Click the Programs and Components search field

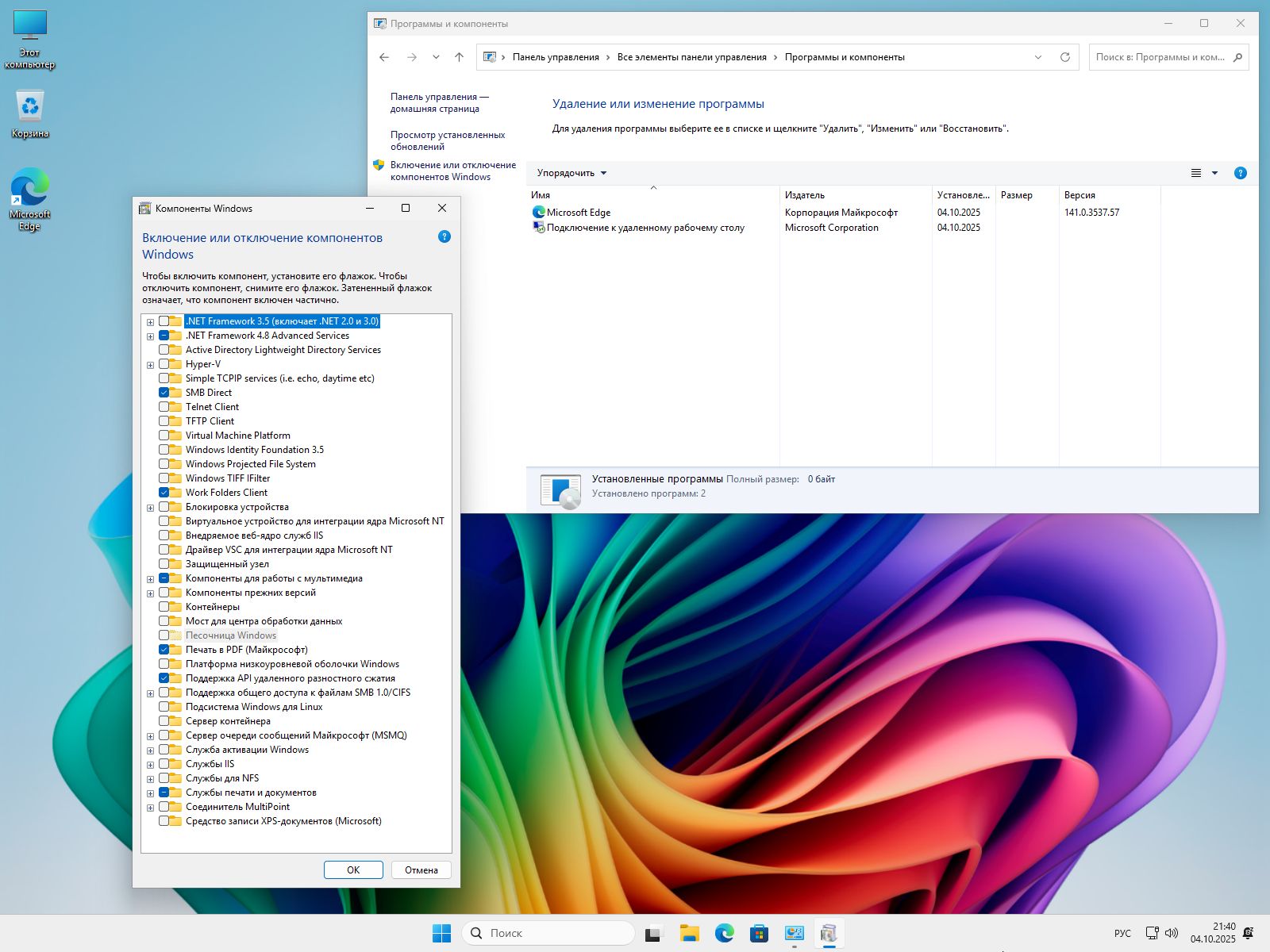1160,57
